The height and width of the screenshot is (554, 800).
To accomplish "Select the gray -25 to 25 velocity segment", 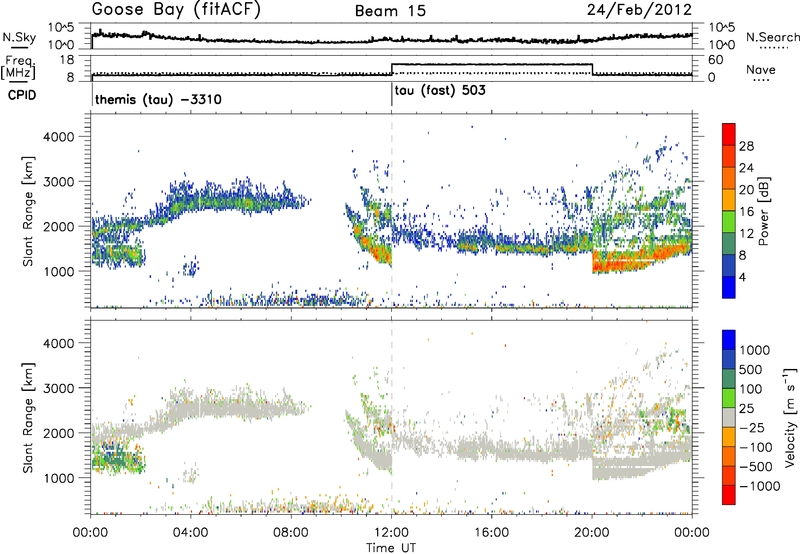I will coord(729,417).
